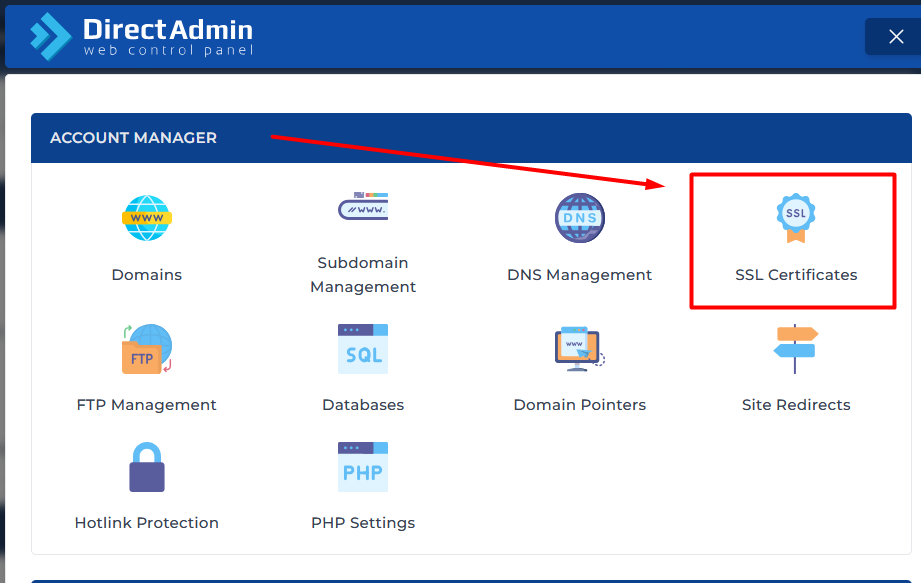921x583 pixels.
Task: Open the PHP Settings icon
Action: [363, 467]
